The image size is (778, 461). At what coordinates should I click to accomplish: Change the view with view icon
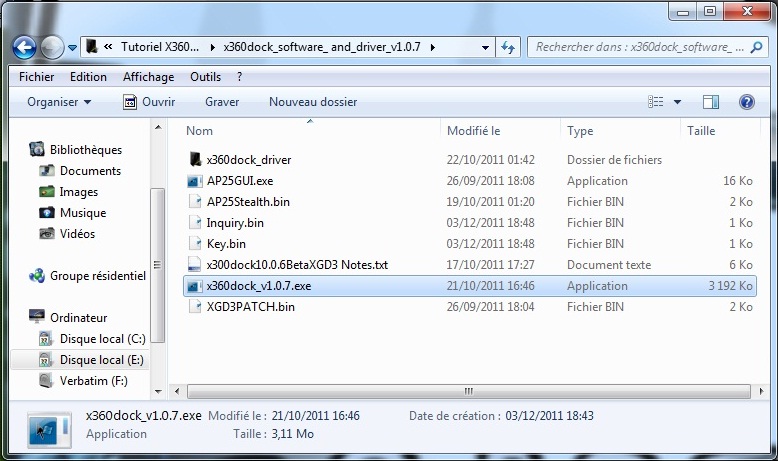[655, 102]
